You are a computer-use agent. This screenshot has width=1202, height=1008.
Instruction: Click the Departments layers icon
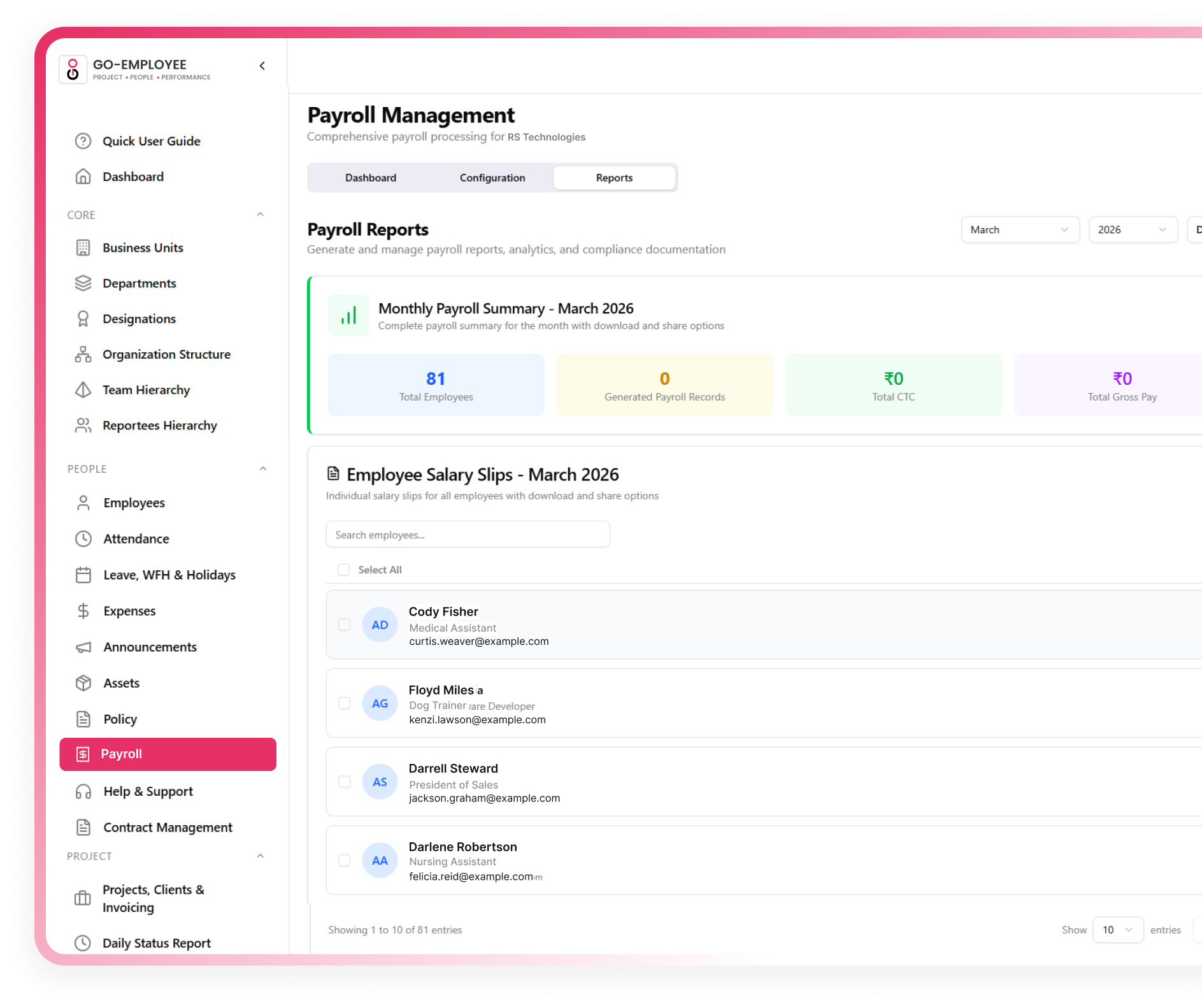[x=83, y=283]
